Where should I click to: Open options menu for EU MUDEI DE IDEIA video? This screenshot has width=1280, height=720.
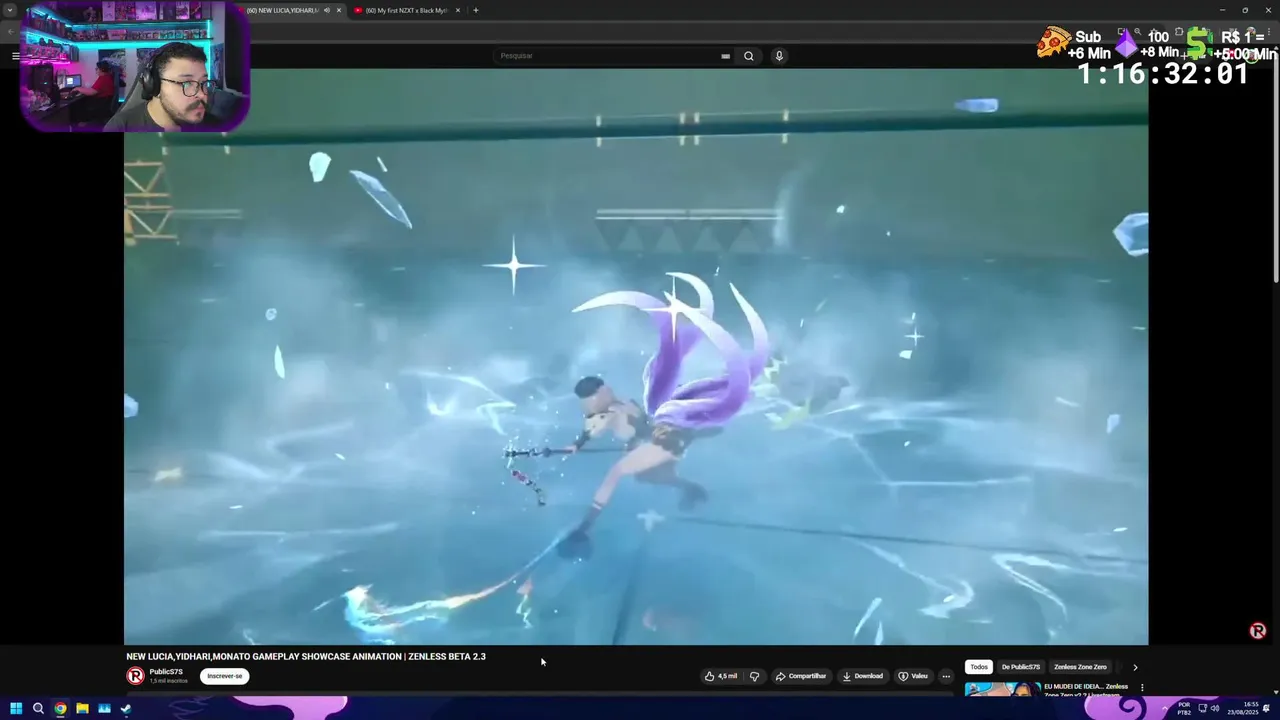point(1142,688)
